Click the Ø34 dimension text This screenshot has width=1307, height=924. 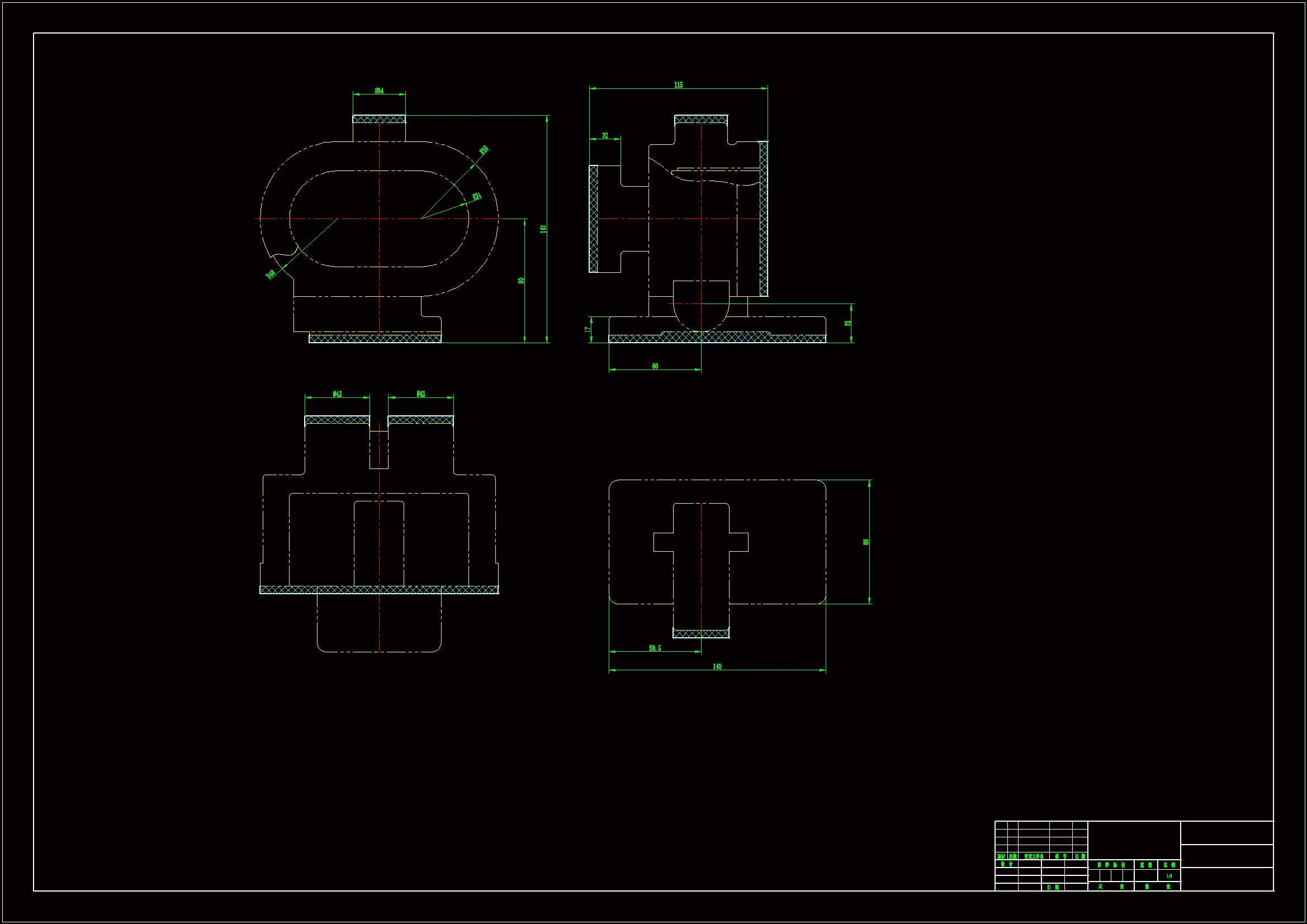point(379,91)
